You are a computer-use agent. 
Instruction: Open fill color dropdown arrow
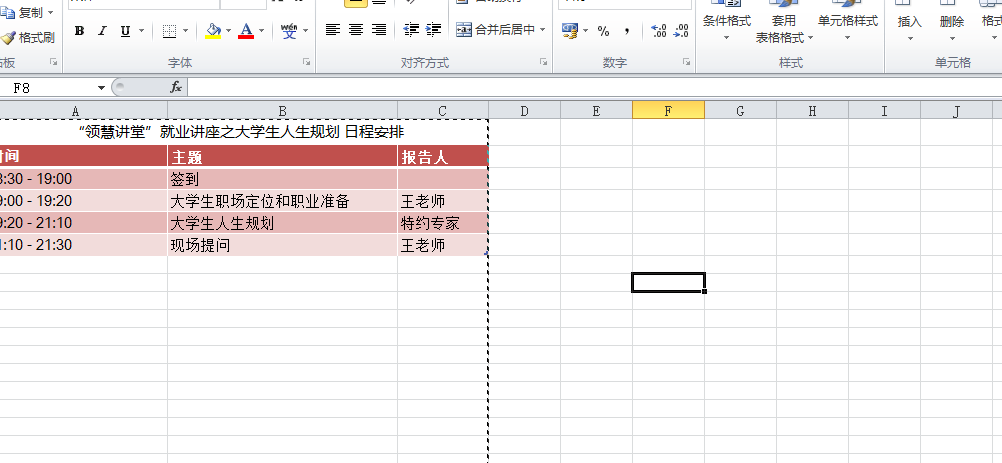[x=229, y=31]
